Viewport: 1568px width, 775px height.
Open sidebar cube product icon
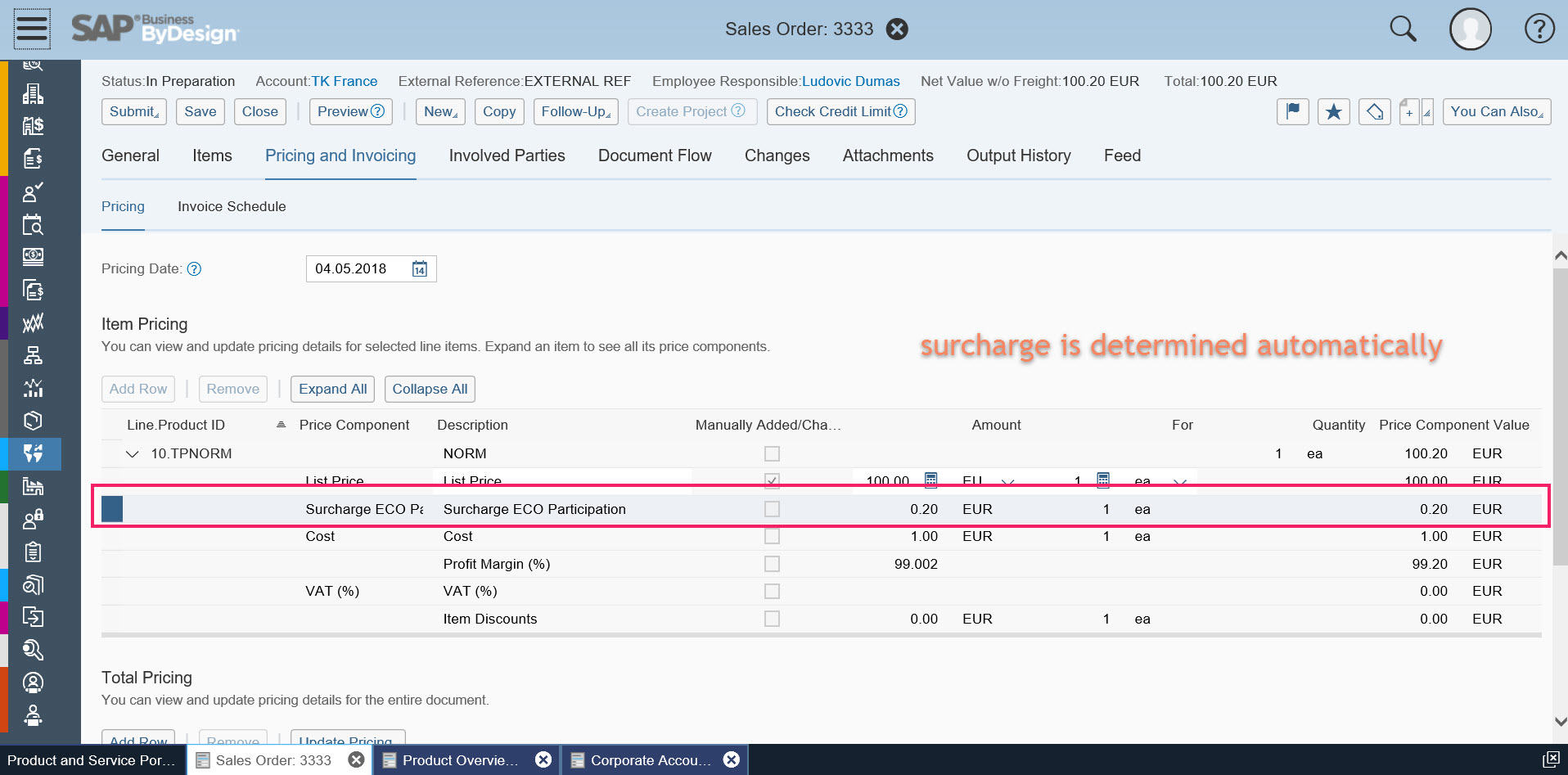(33, 421)
